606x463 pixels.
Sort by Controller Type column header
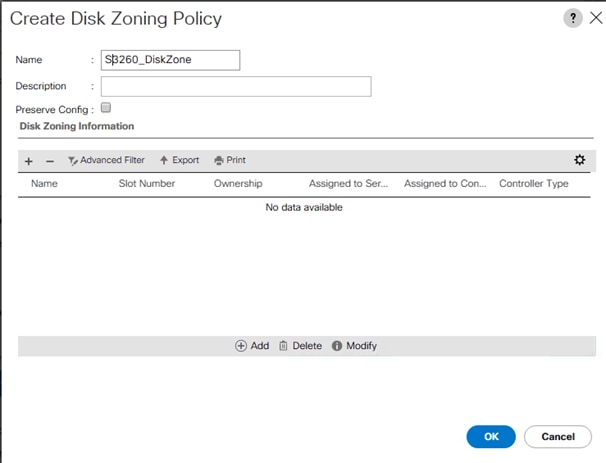[534, 184]
